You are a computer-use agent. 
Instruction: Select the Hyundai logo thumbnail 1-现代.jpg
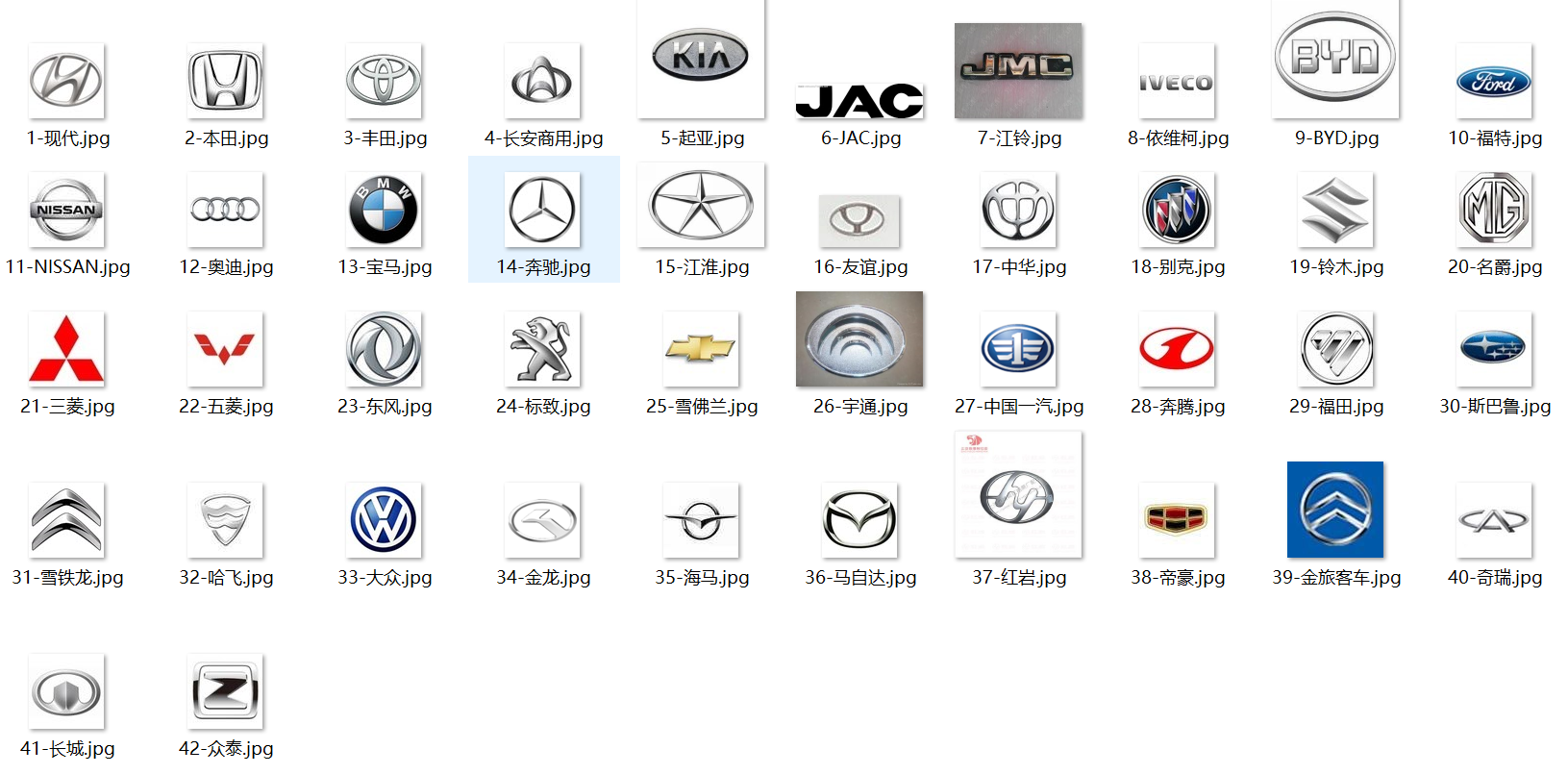point(66,81)
